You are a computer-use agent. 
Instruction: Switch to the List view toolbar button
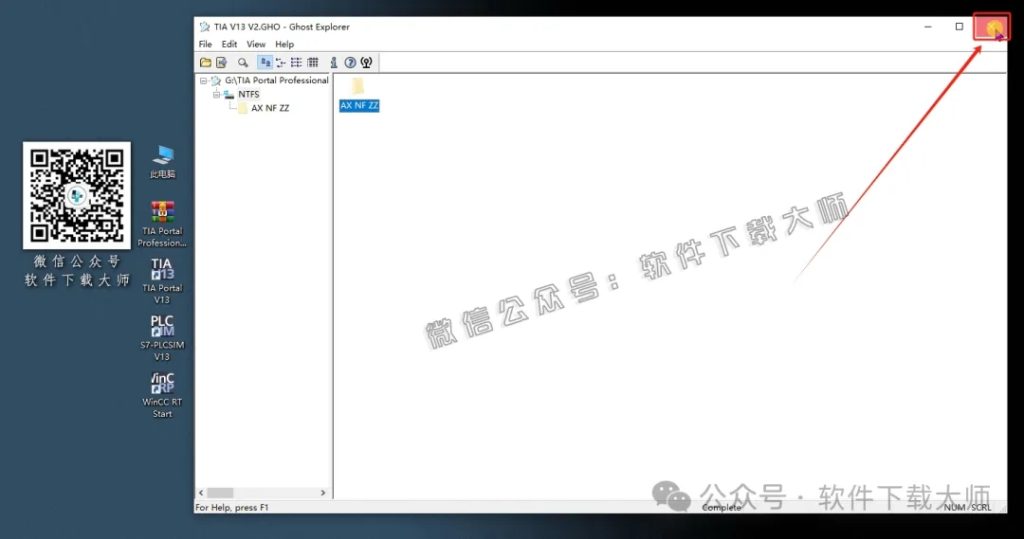click(x=296, y=63)
